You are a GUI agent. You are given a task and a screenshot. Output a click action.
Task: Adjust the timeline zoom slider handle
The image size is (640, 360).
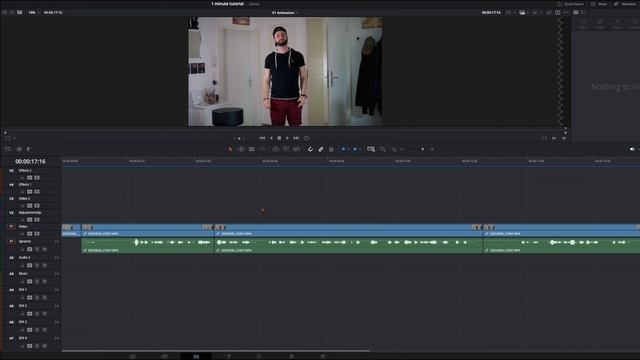422,149
